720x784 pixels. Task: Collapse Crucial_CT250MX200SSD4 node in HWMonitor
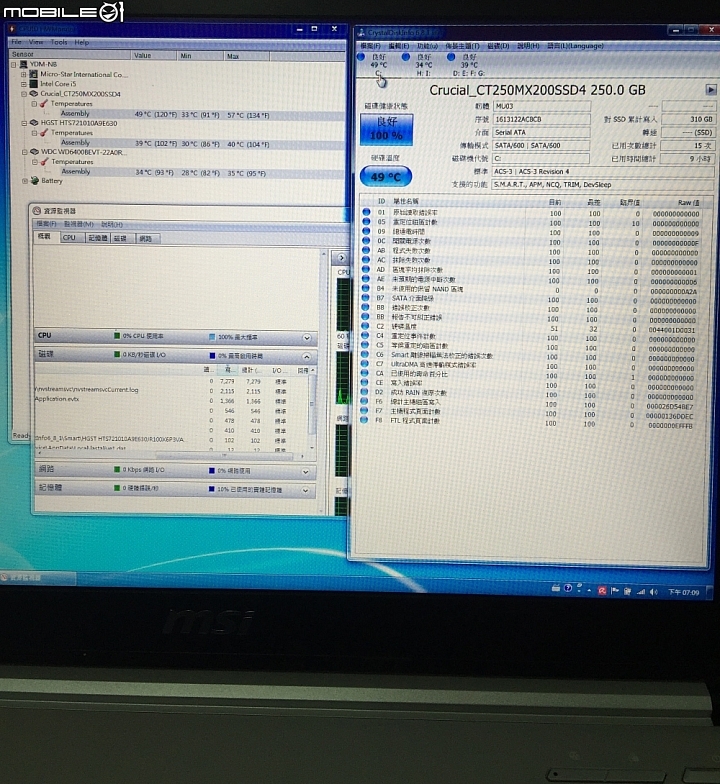pos(24,94)
